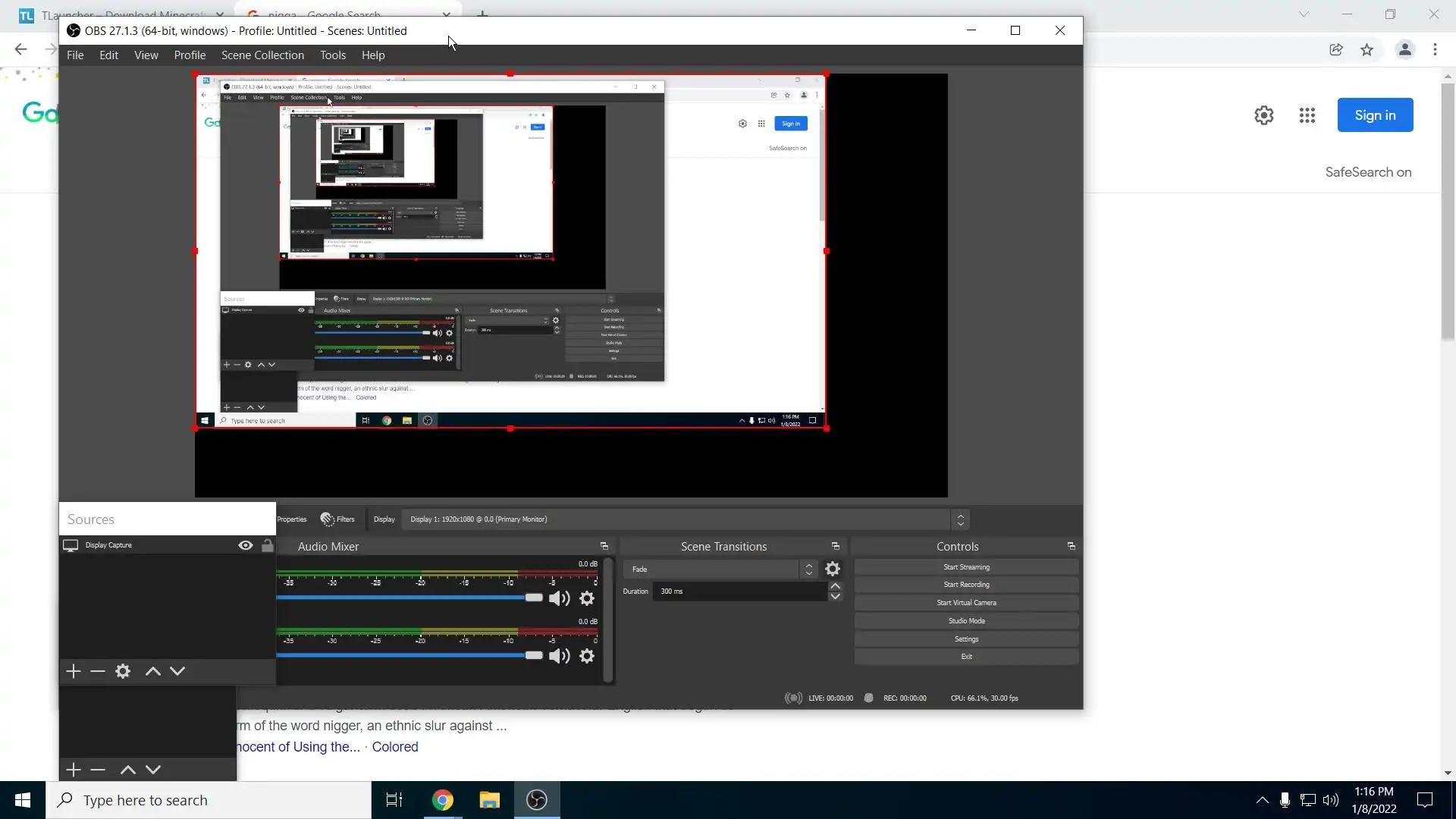This screenshot has height=819, width=1456.
Task: Lock the Display Capture source
Action: point(267,545)
